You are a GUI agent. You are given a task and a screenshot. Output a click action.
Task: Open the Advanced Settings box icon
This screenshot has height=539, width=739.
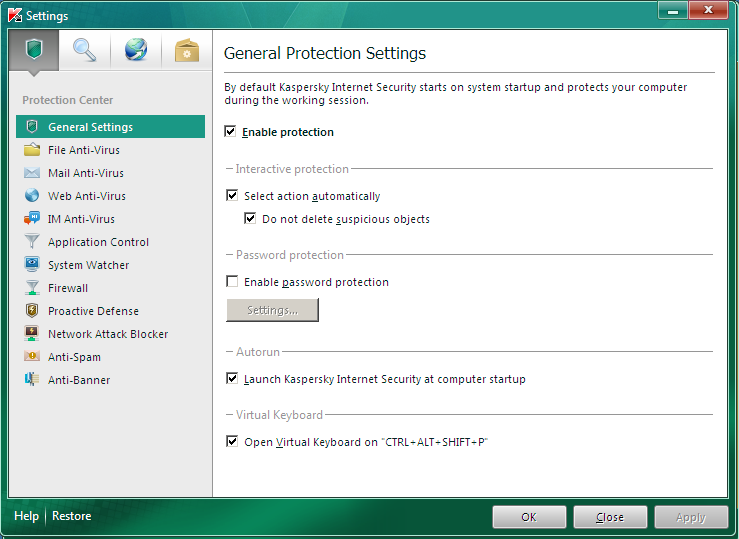tap(186, 50)
